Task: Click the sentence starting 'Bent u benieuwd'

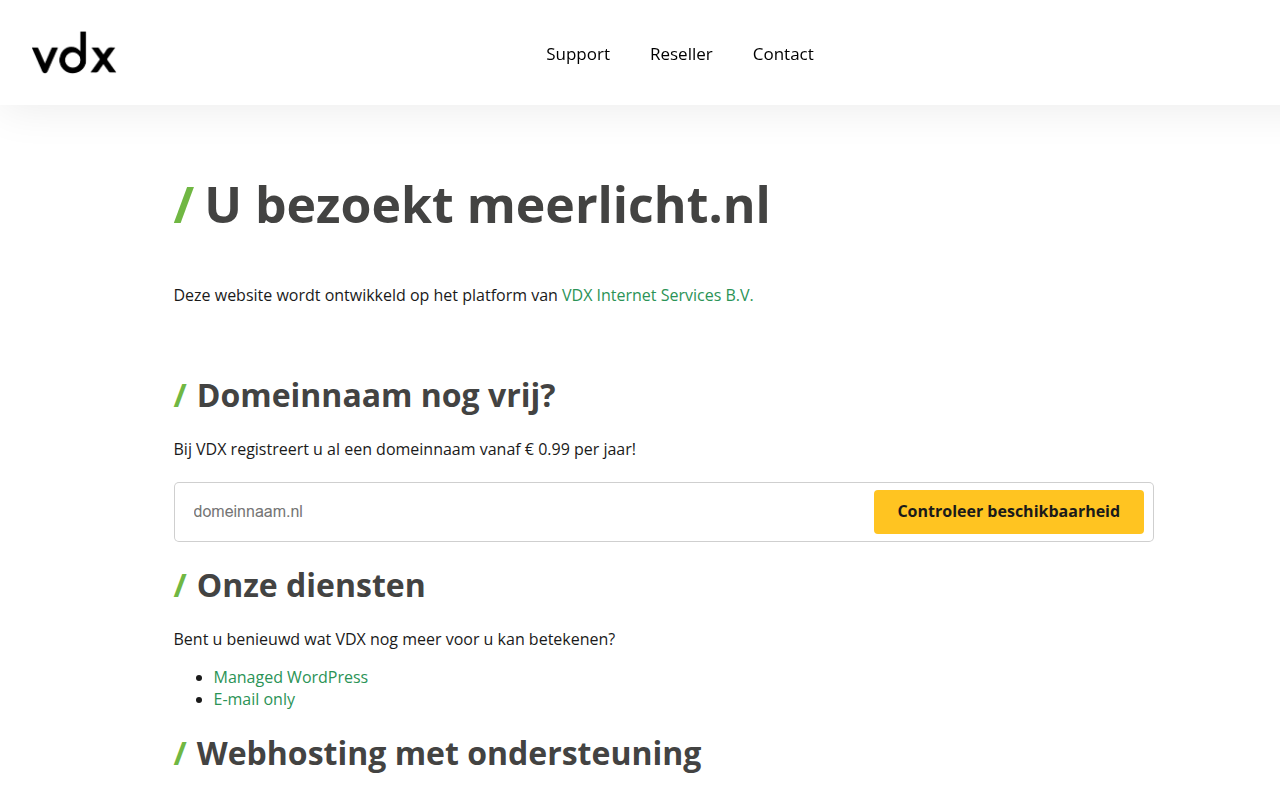Action: pyautogui.click(x=395, y=639)
